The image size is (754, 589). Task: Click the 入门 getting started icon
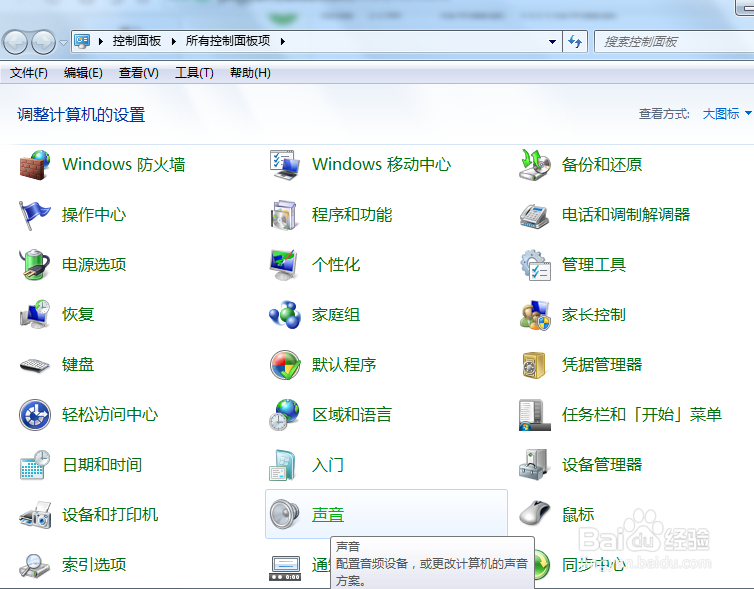(x=283, y=464)
